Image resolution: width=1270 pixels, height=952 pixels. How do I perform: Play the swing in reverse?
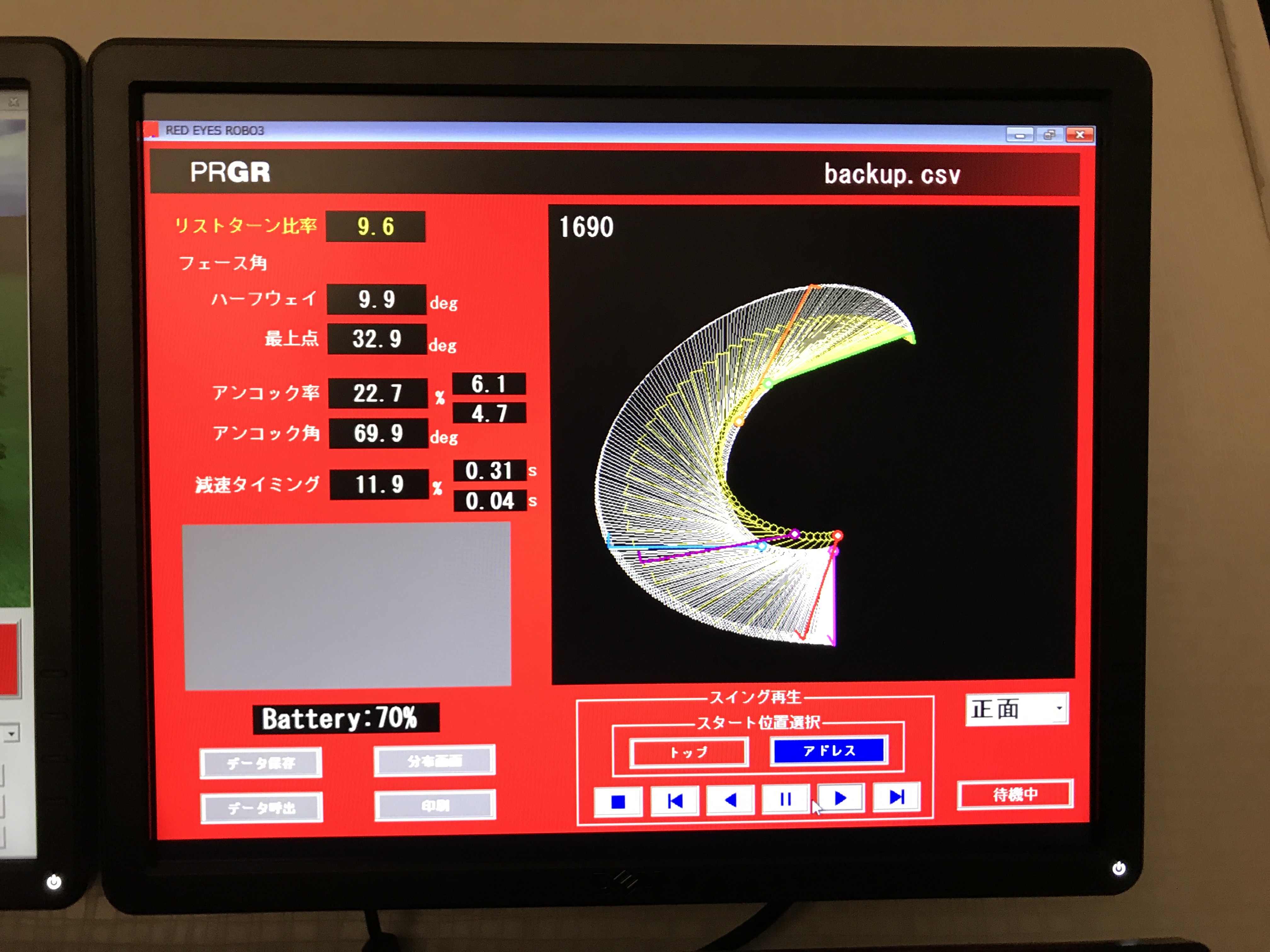coord(730,799)
